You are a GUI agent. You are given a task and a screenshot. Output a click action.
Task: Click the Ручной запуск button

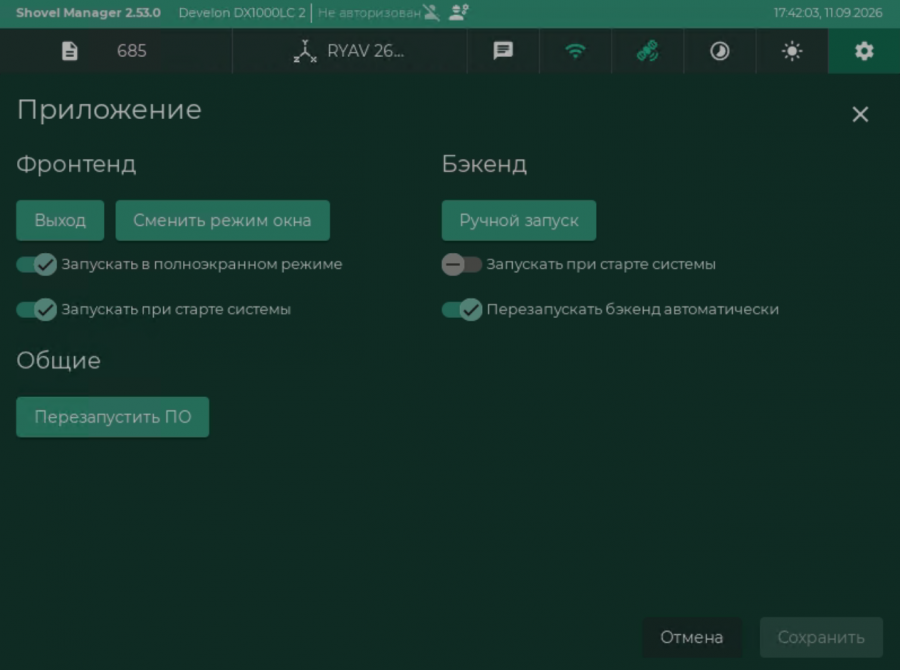pos(519,220)
